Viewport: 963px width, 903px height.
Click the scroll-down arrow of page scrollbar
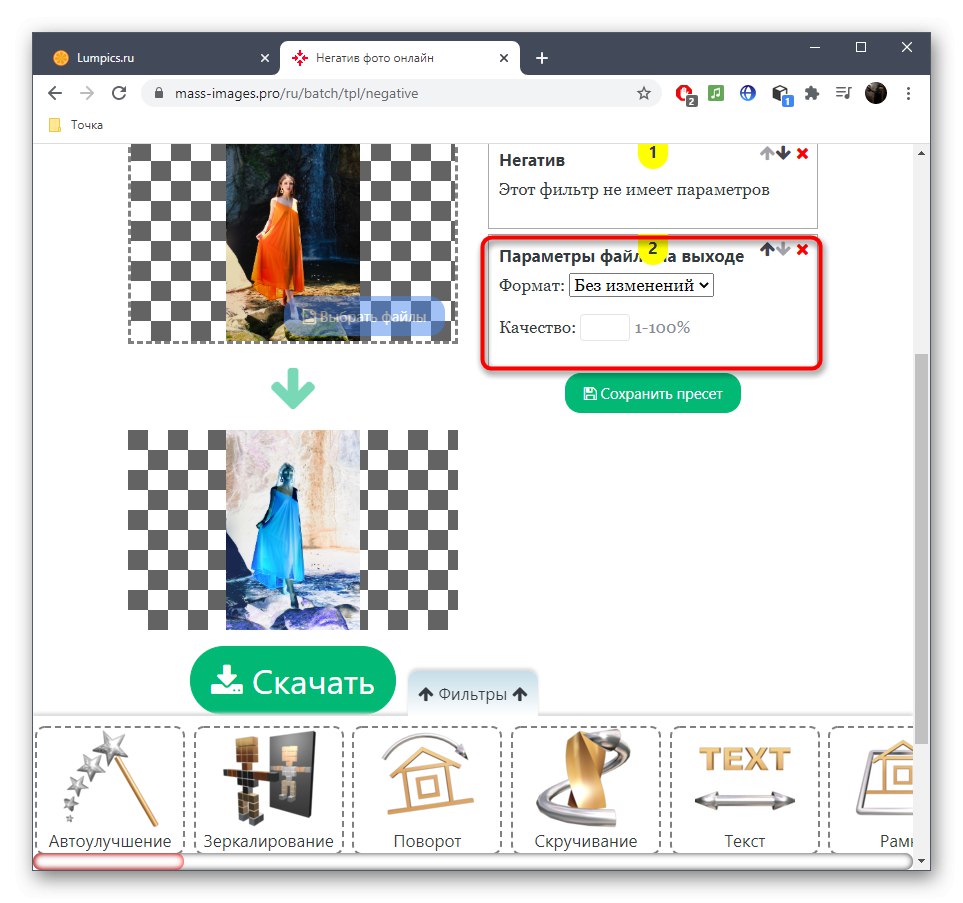[921, 861]
